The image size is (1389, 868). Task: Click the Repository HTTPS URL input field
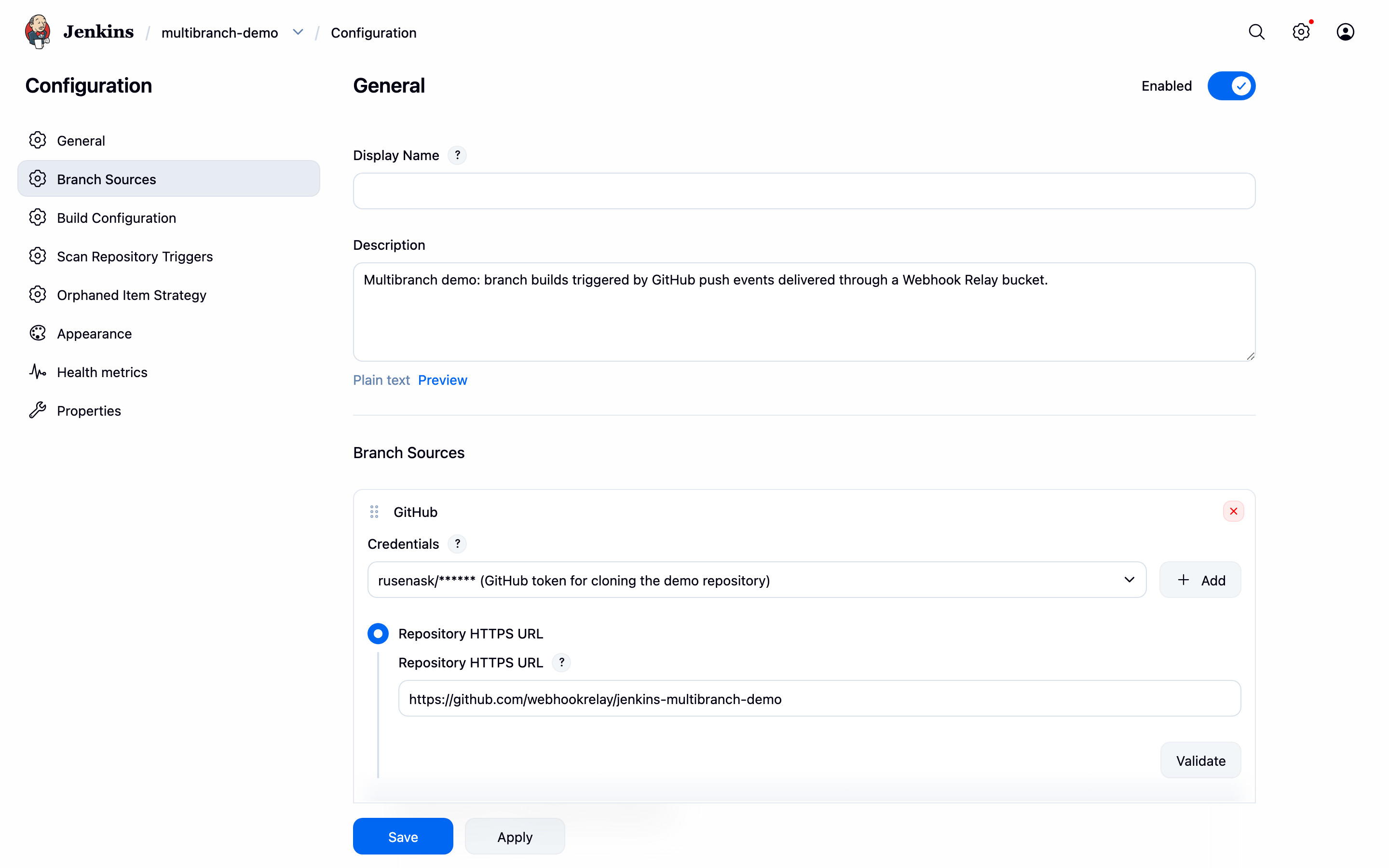819,699
